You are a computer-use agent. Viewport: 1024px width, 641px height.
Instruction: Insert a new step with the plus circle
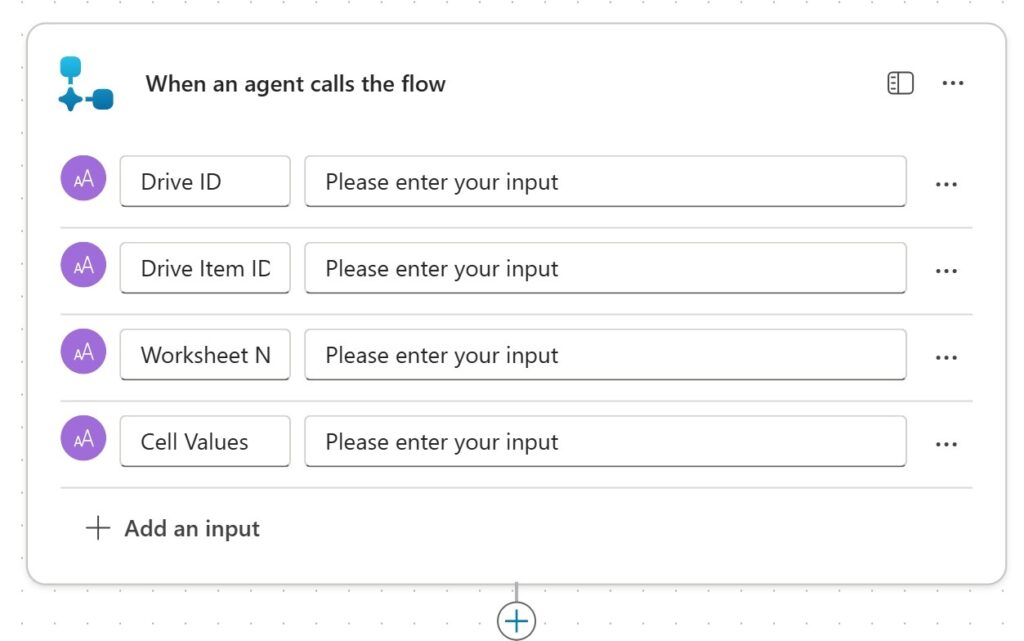tap(516, 621)
